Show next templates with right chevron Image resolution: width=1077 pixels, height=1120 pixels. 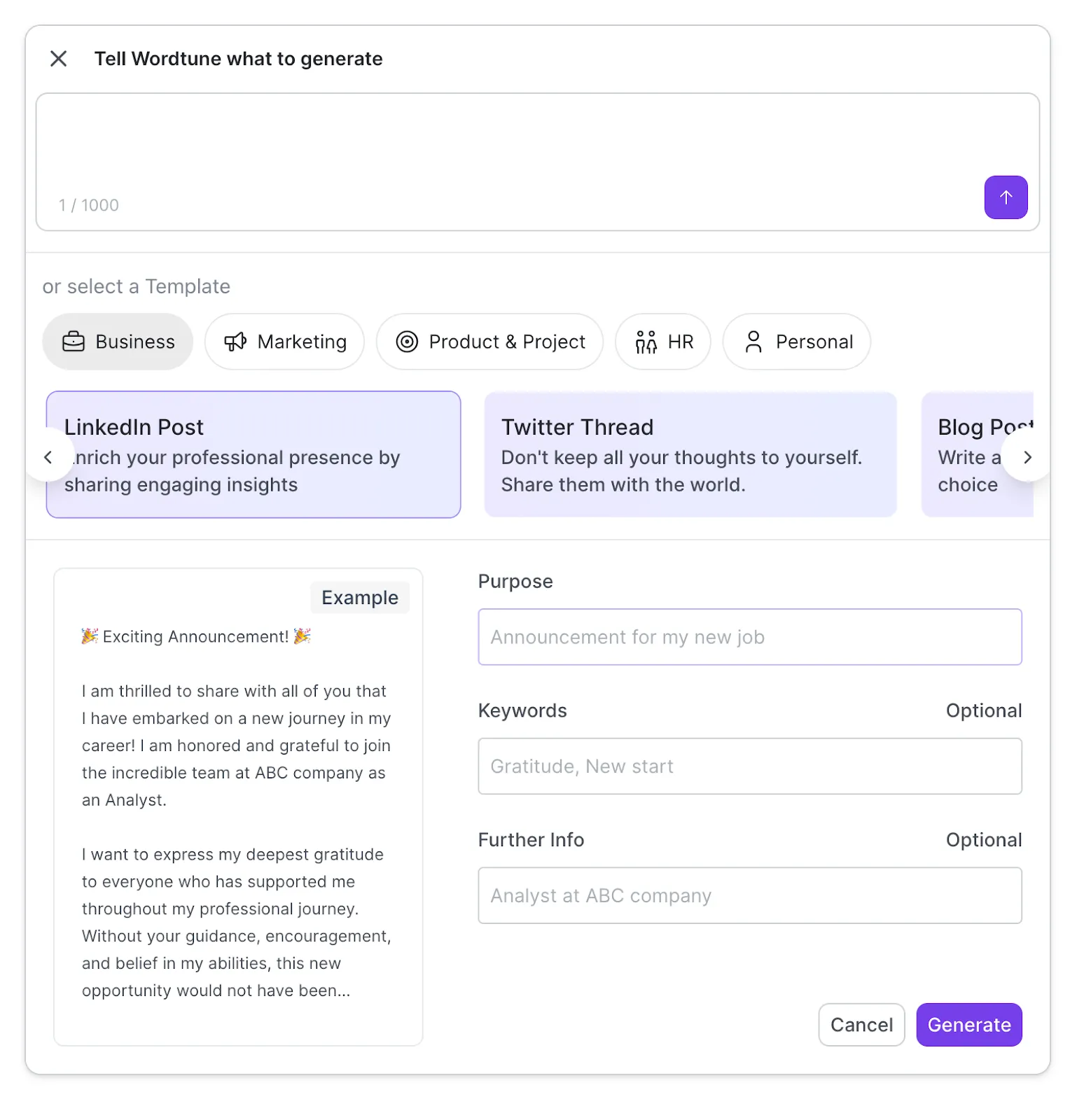[1027, 457]
